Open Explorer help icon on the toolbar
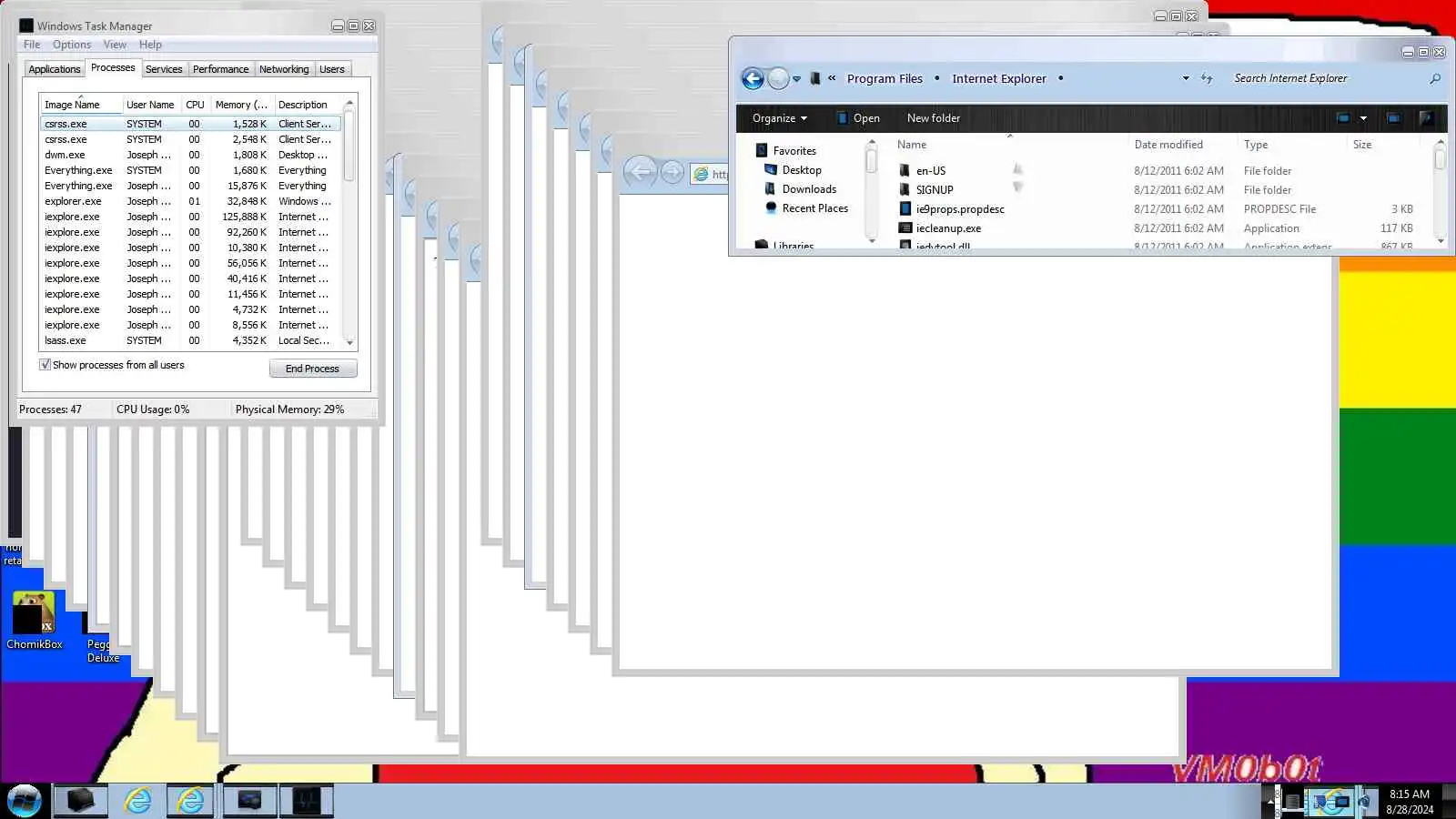The height and width of the screenshot is (819, 1456). [1426, 118]
